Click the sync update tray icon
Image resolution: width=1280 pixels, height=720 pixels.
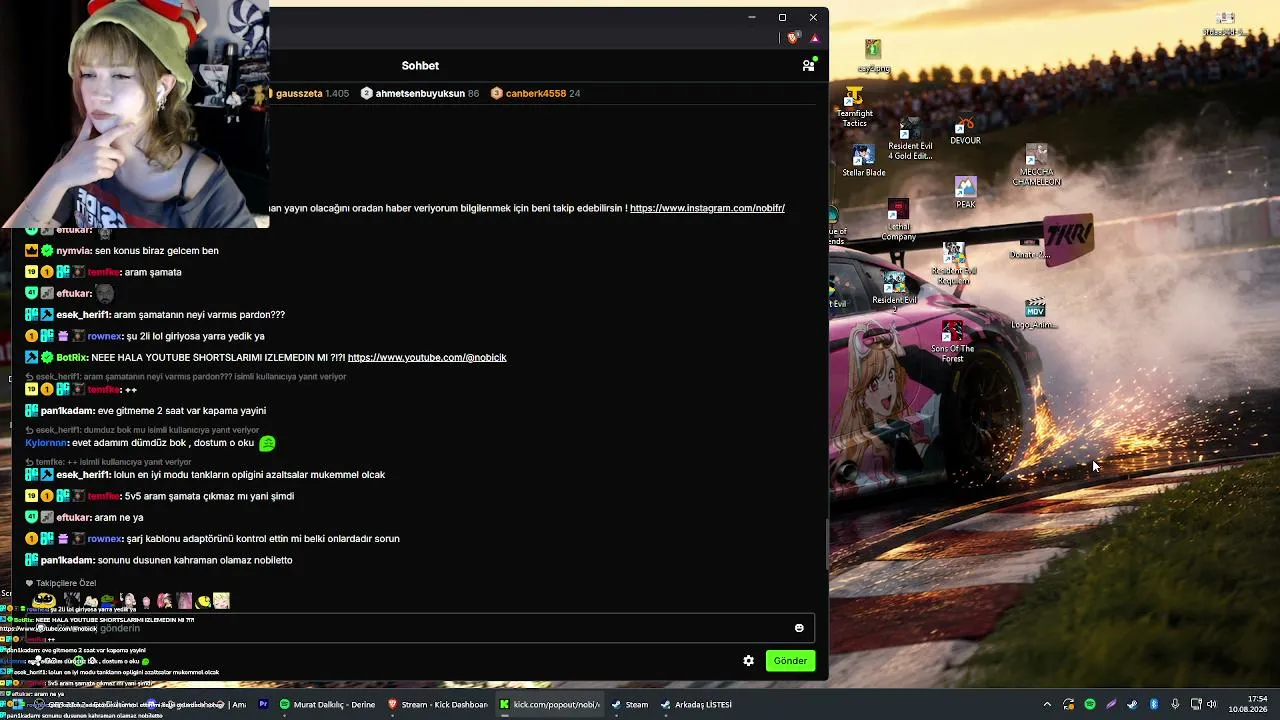[1068, 704]
